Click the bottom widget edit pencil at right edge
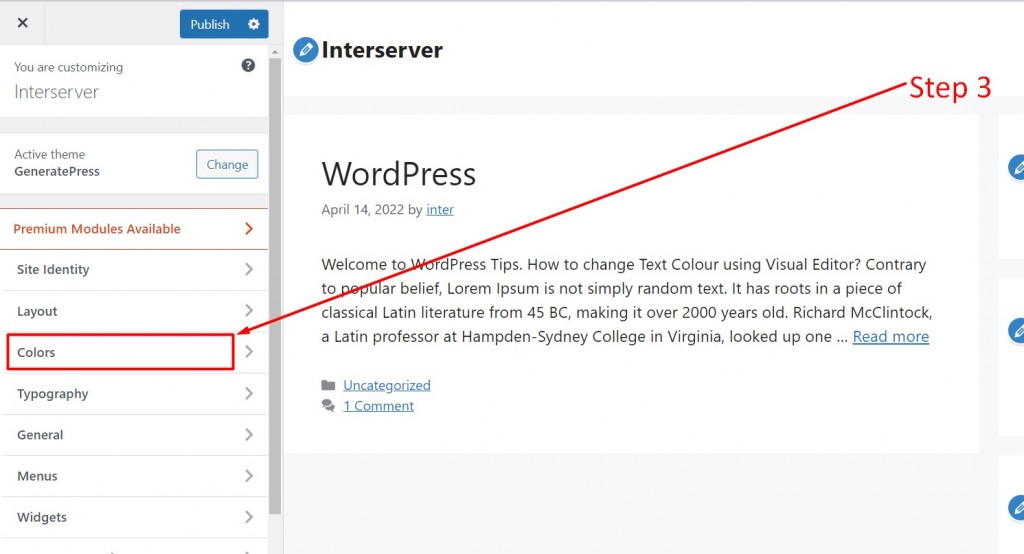Viewport: 1024px width, 554px height. (x=1017, y=508)
